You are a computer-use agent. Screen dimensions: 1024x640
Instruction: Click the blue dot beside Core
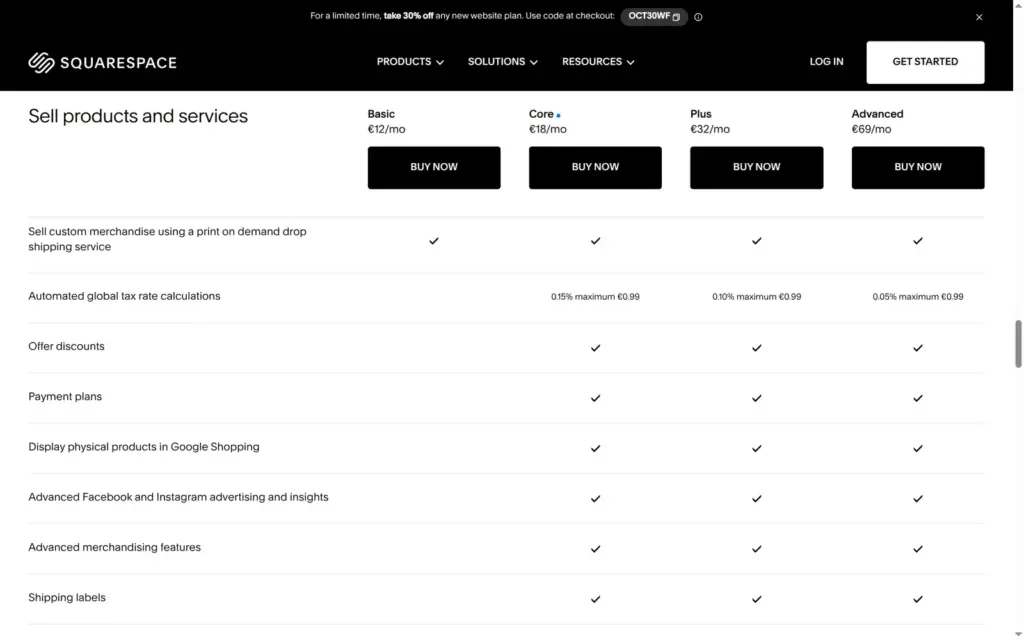(558, 116)
